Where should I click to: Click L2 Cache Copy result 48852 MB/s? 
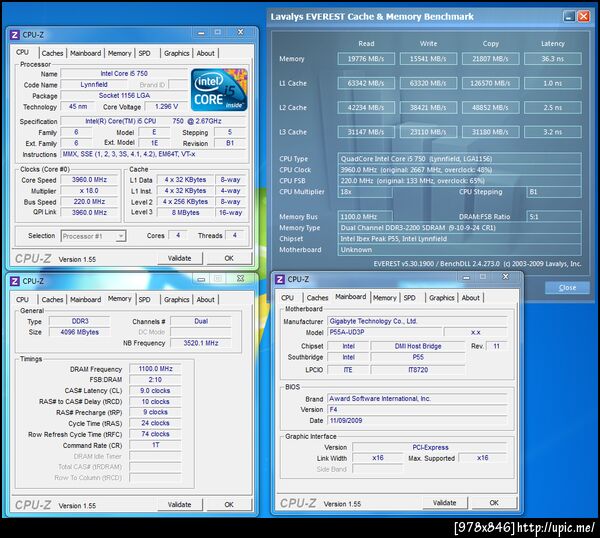(x=491, y=108)
